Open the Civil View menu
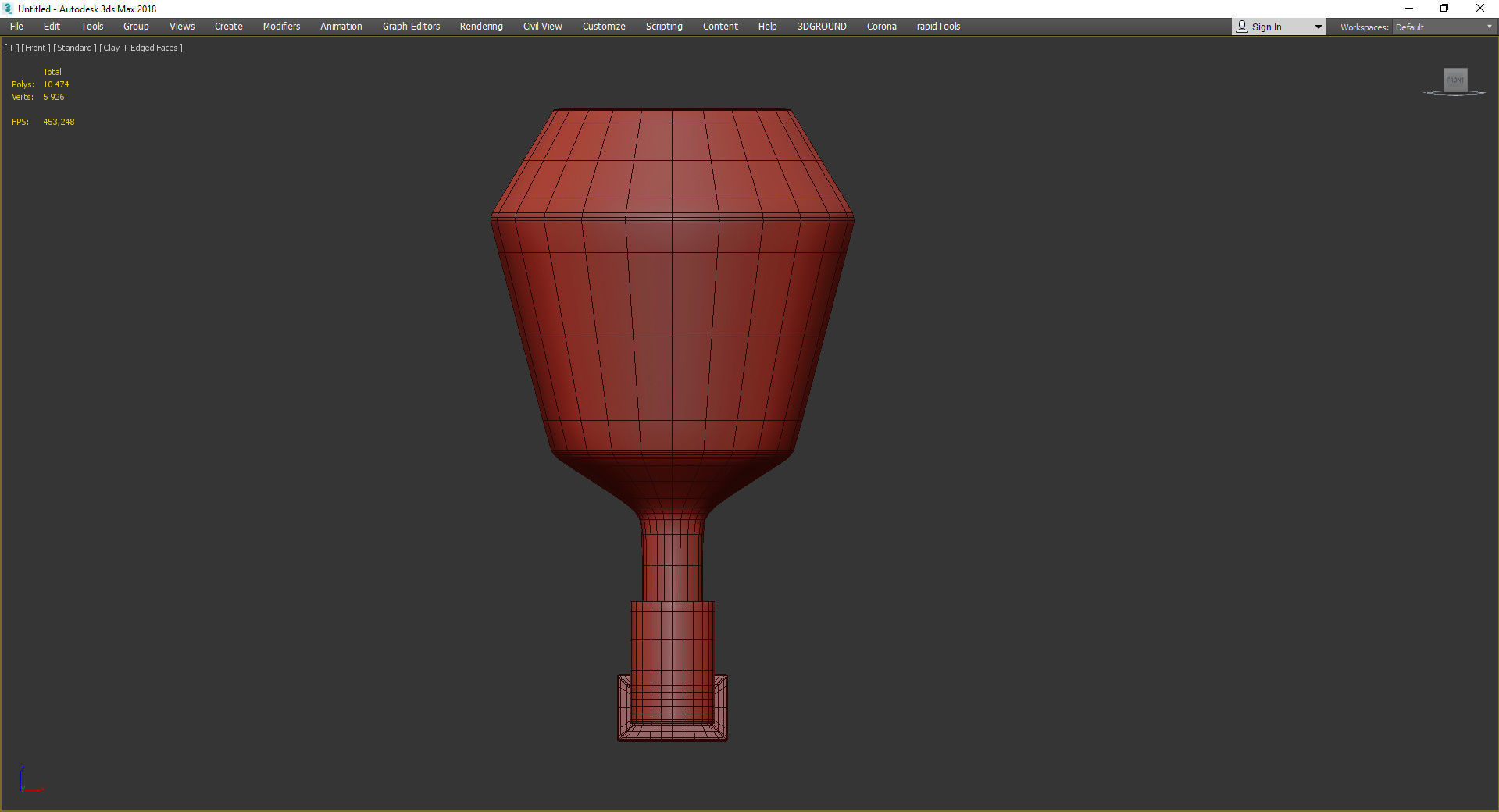The image size is (1499, 812). 543,27
